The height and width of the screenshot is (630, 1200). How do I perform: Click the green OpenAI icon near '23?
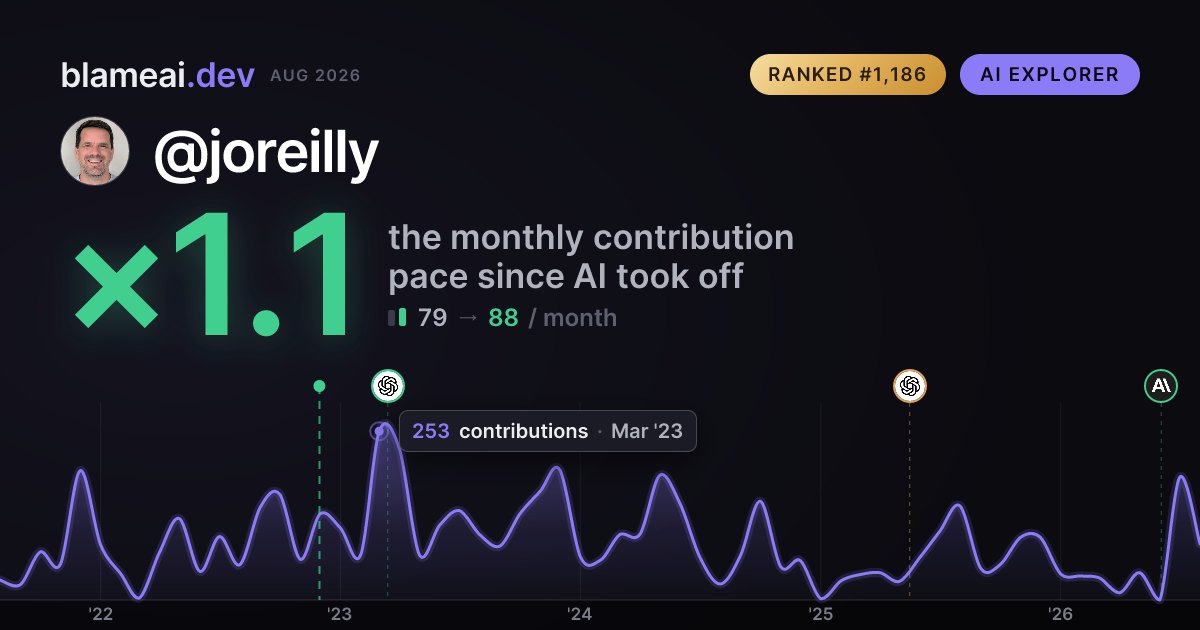pos(388,385)
